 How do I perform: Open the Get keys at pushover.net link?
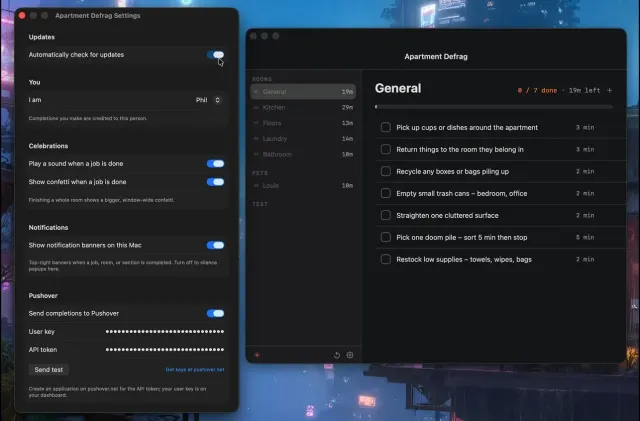point(195,370)
